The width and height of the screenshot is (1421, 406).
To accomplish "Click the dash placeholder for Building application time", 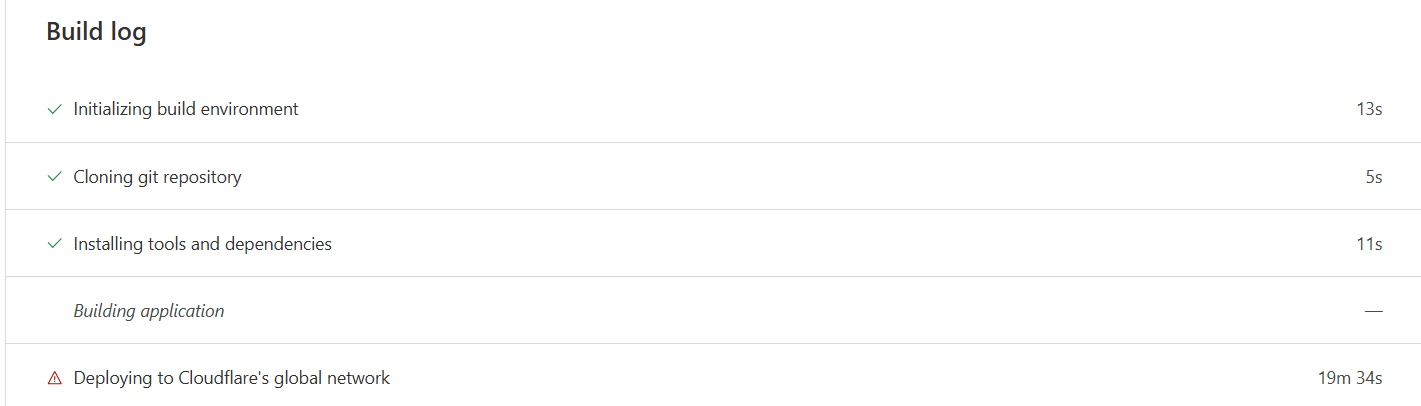I will (1373, 311).
